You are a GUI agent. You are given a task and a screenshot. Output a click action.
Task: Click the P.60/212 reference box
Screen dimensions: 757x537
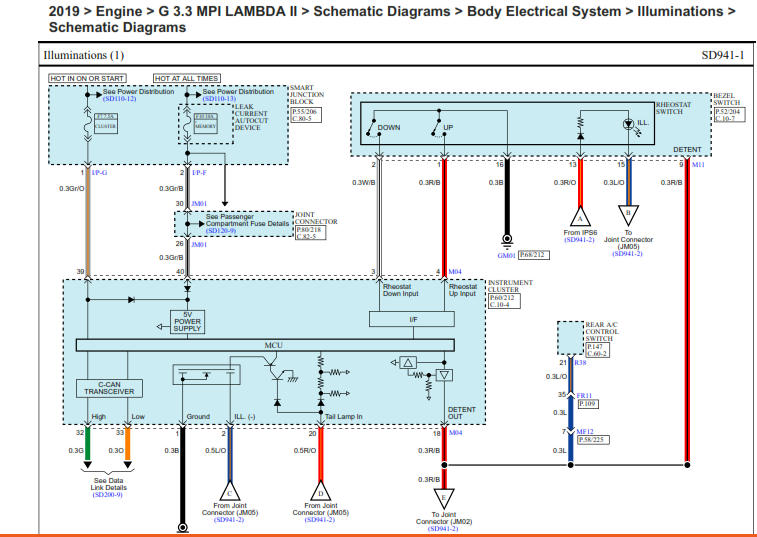tap(504, 301)
